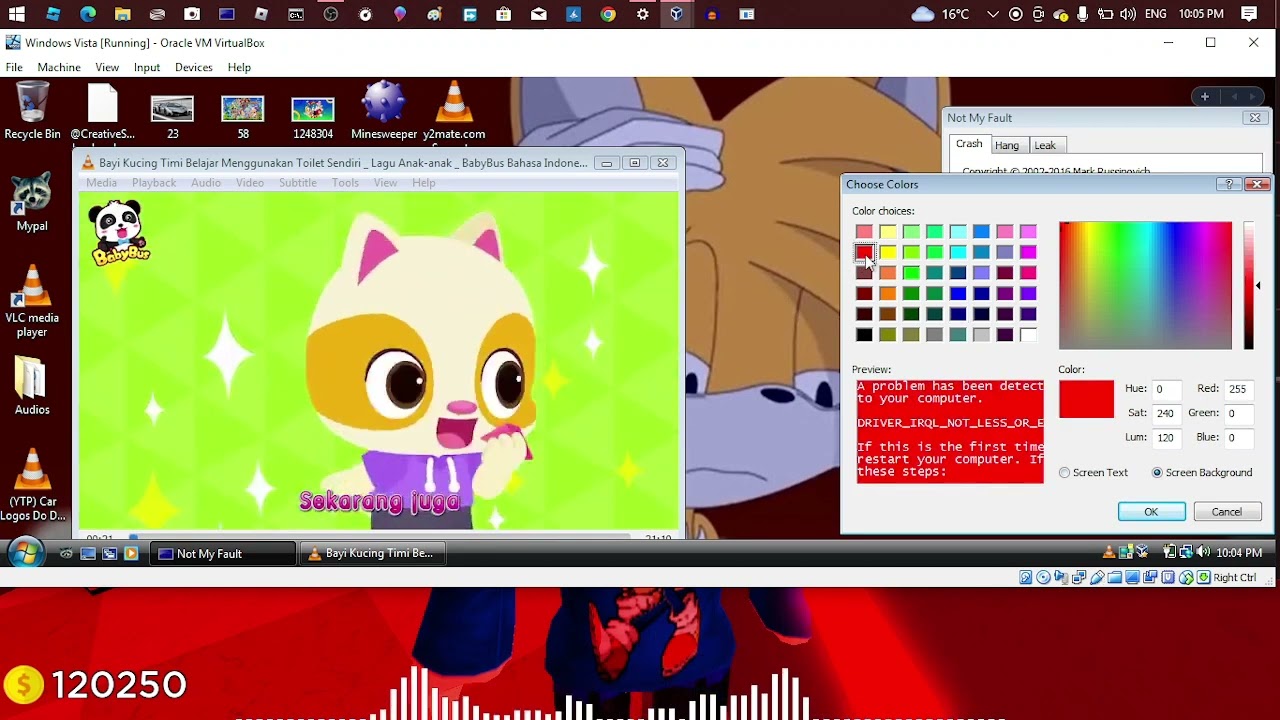Select the @CreativeS... file icon
1280x720 pixels.
pyautogui.click(x=102, y=110)
